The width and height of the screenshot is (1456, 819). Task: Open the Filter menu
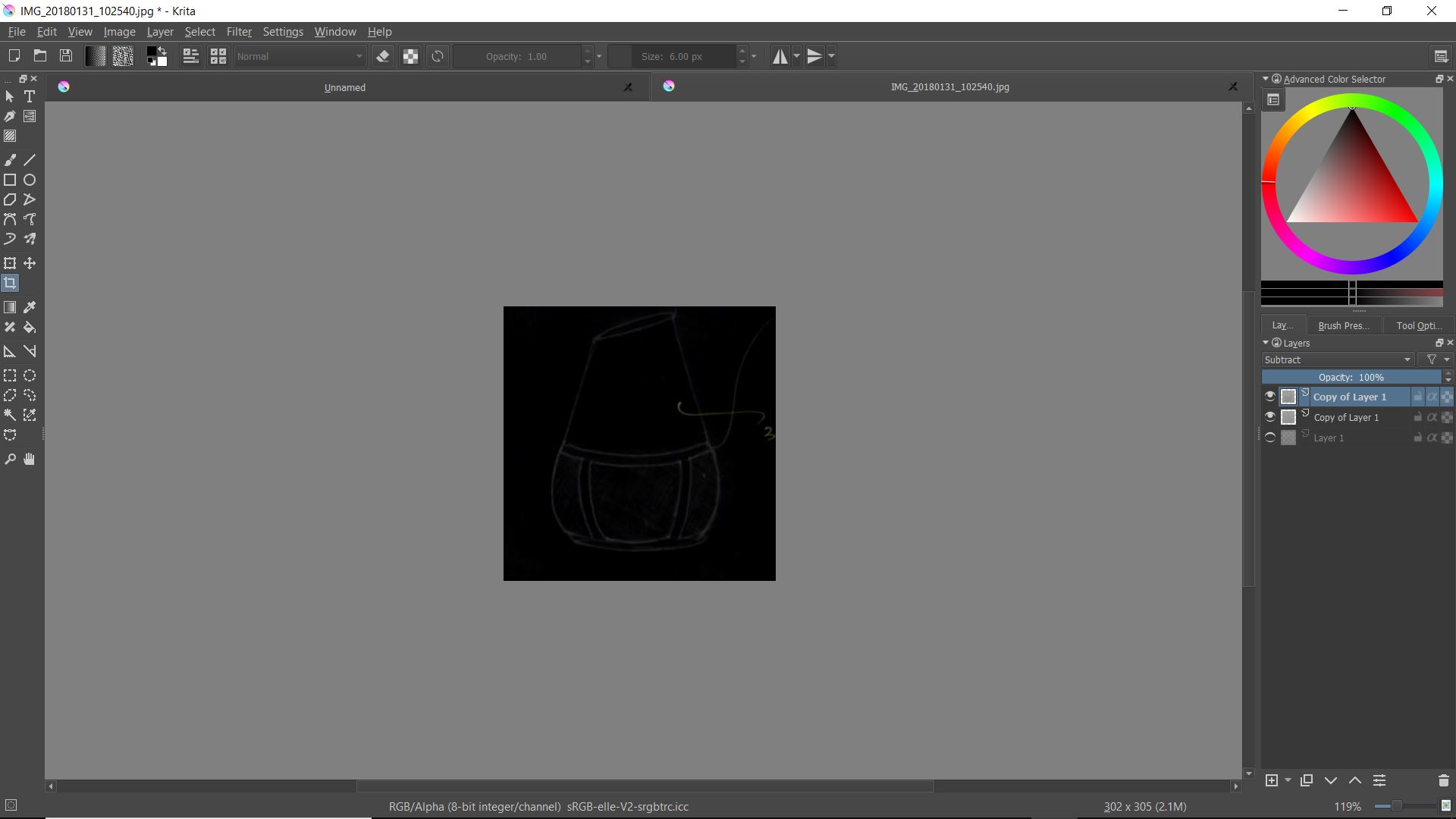(x=239, y=32)
